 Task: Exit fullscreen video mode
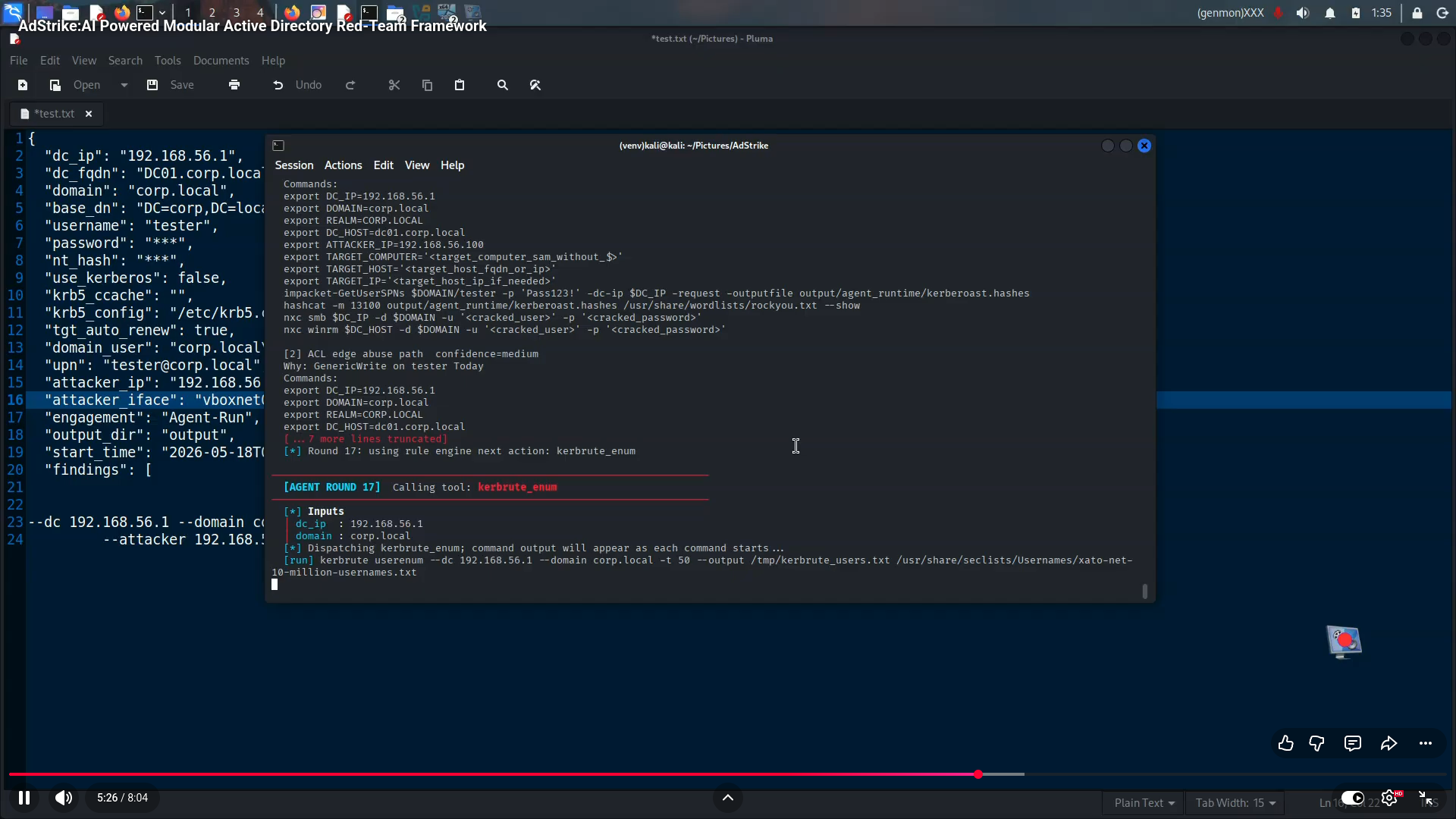pos(1426,798)
